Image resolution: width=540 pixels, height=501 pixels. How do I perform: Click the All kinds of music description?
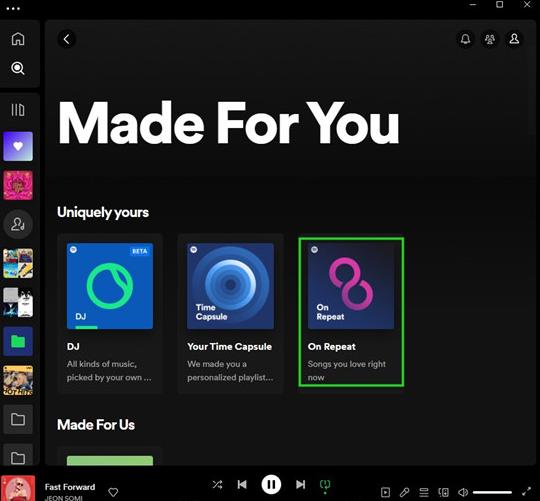[109, 371]
